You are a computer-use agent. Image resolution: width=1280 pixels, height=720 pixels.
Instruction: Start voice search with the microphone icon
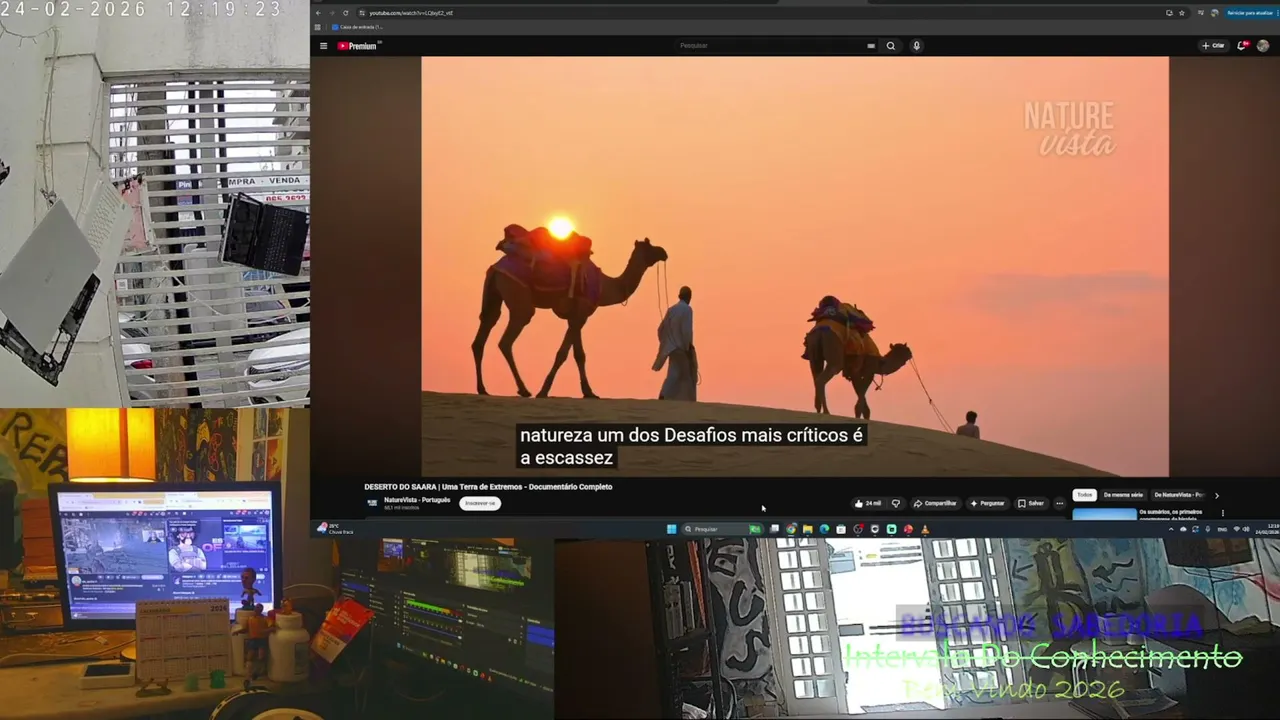pos(916,46)
